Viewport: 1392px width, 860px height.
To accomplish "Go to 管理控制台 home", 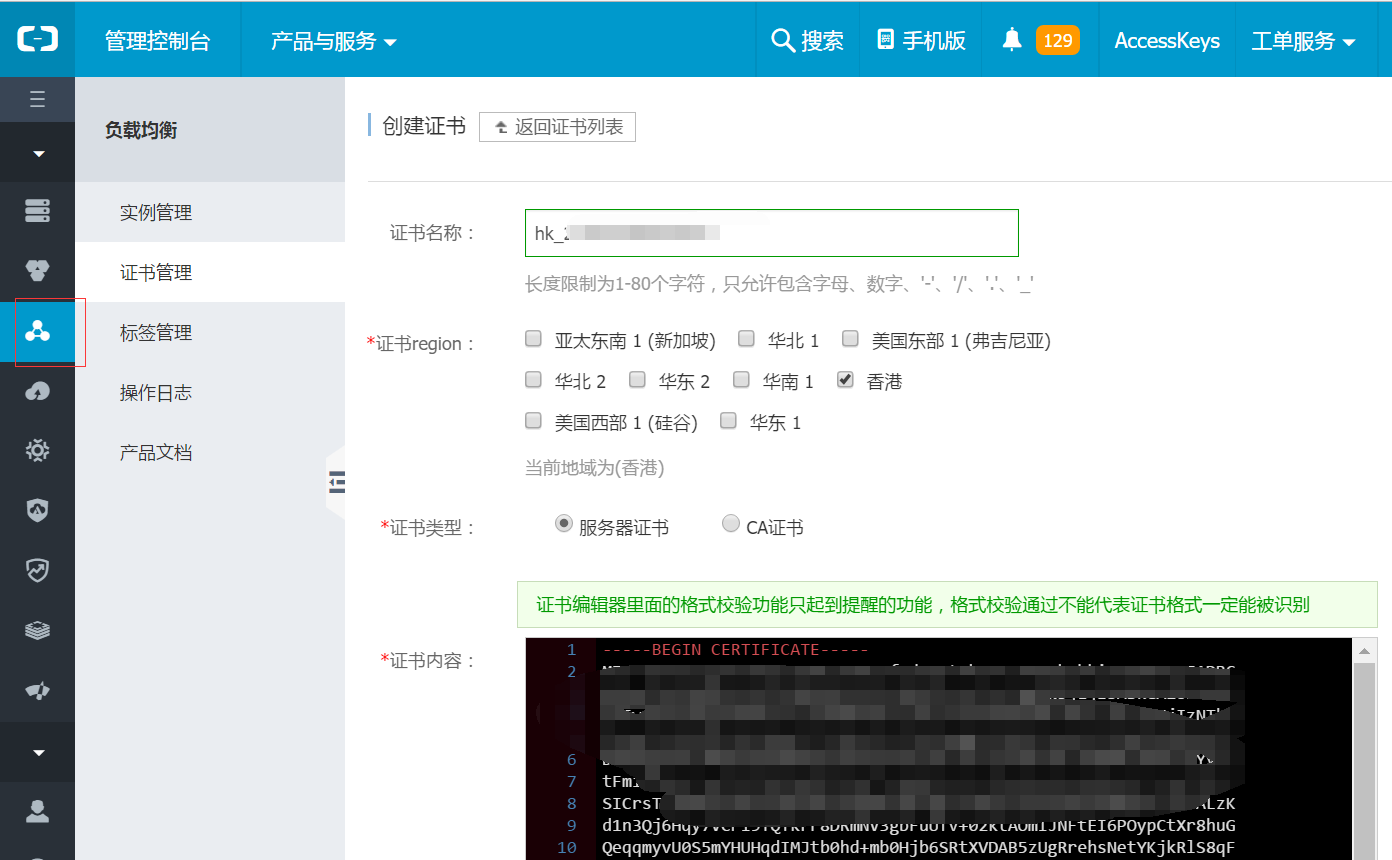I will tap(158, 41).
